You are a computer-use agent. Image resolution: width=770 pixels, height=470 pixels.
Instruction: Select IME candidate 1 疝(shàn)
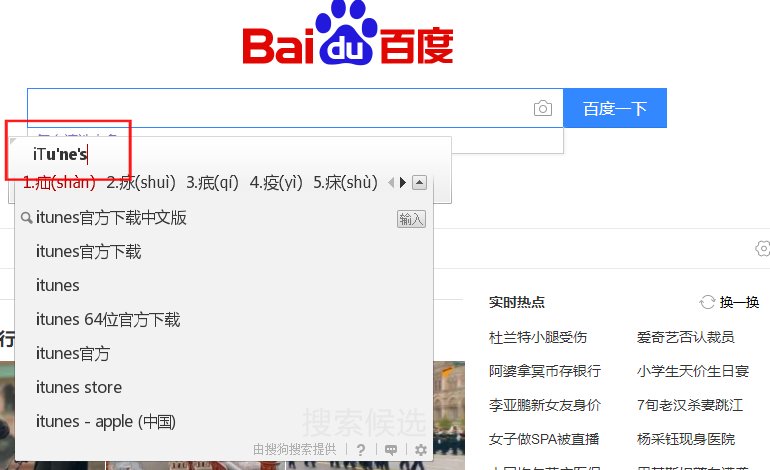59,182
